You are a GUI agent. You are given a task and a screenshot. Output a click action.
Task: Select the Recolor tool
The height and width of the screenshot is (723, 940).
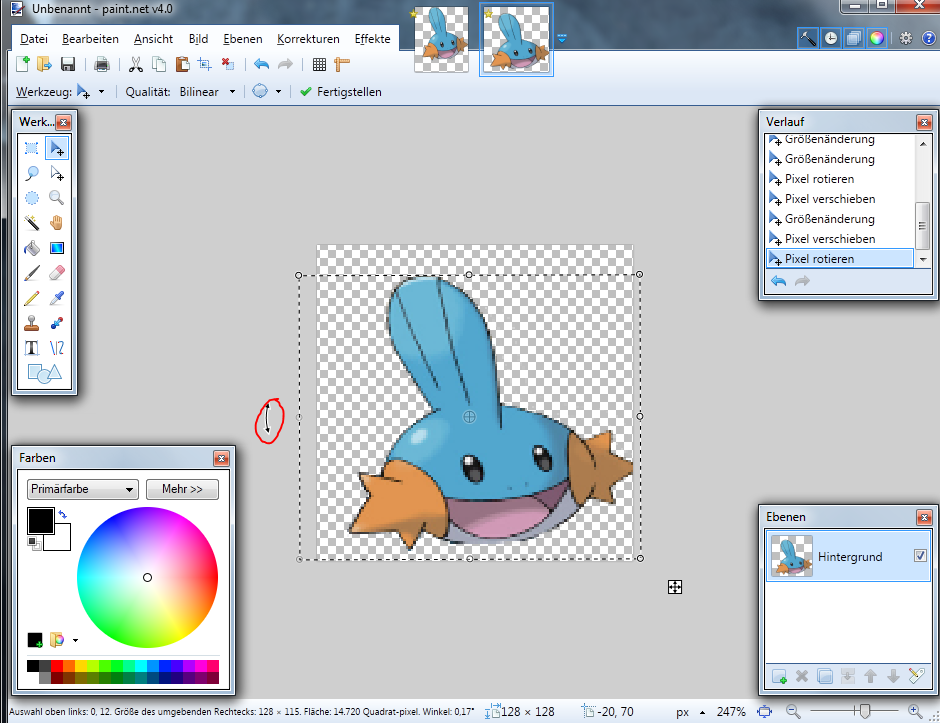click(57, 323)
